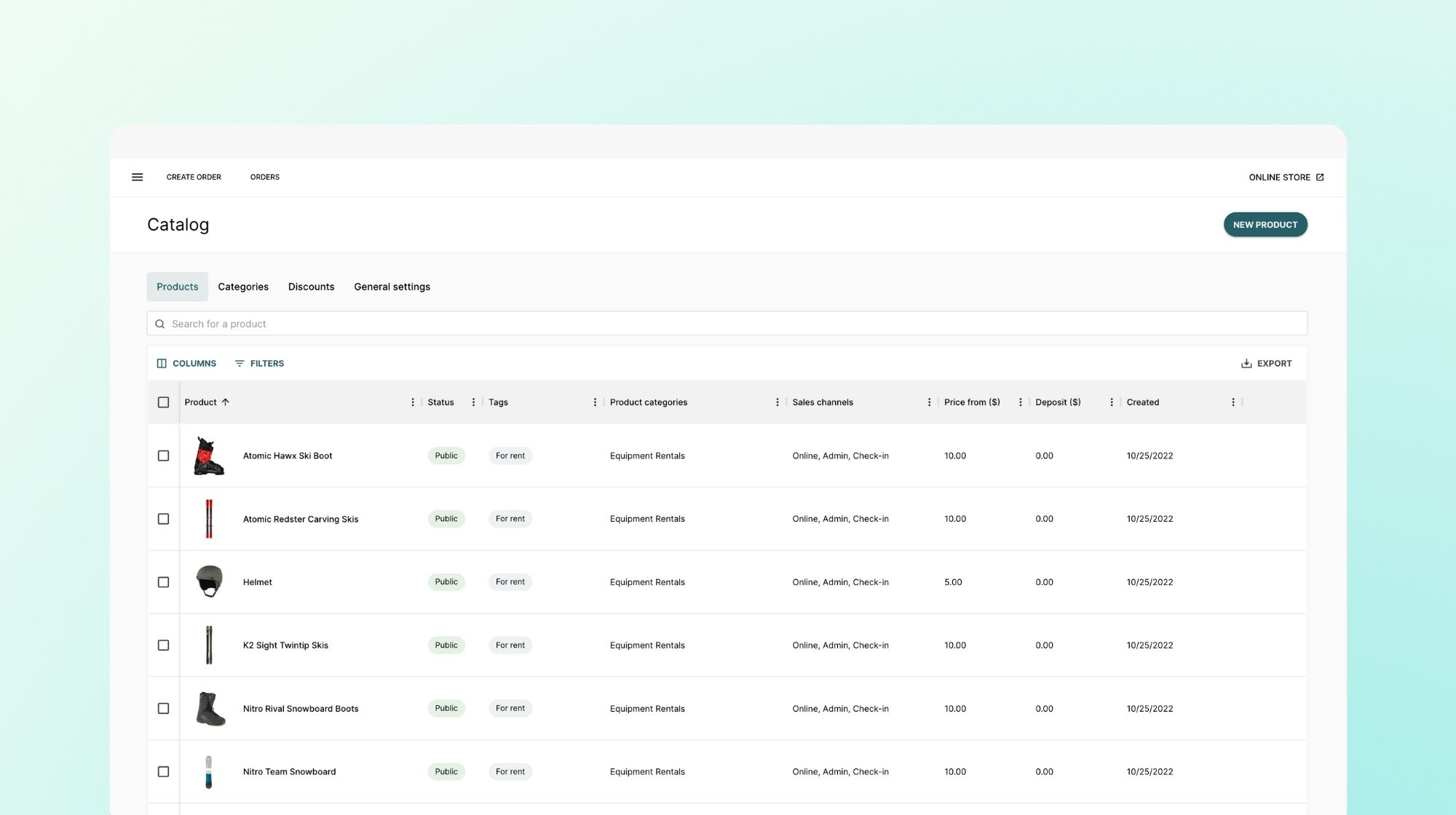
Task: Open the General settings tab
Action: click(392, 287)
